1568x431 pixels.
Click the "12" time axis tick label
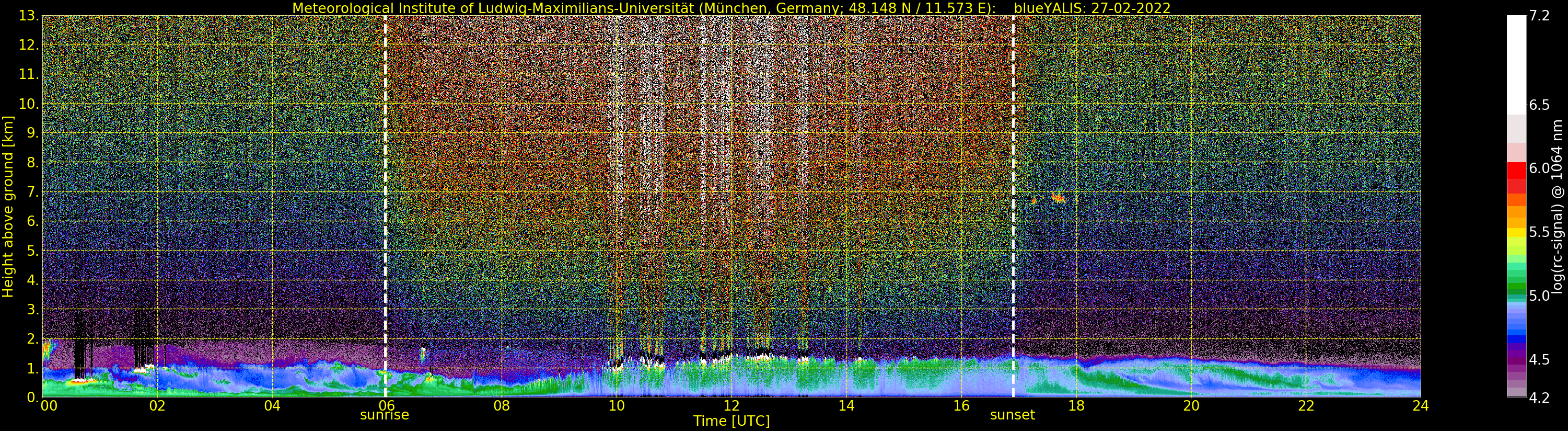pos(731,406)
